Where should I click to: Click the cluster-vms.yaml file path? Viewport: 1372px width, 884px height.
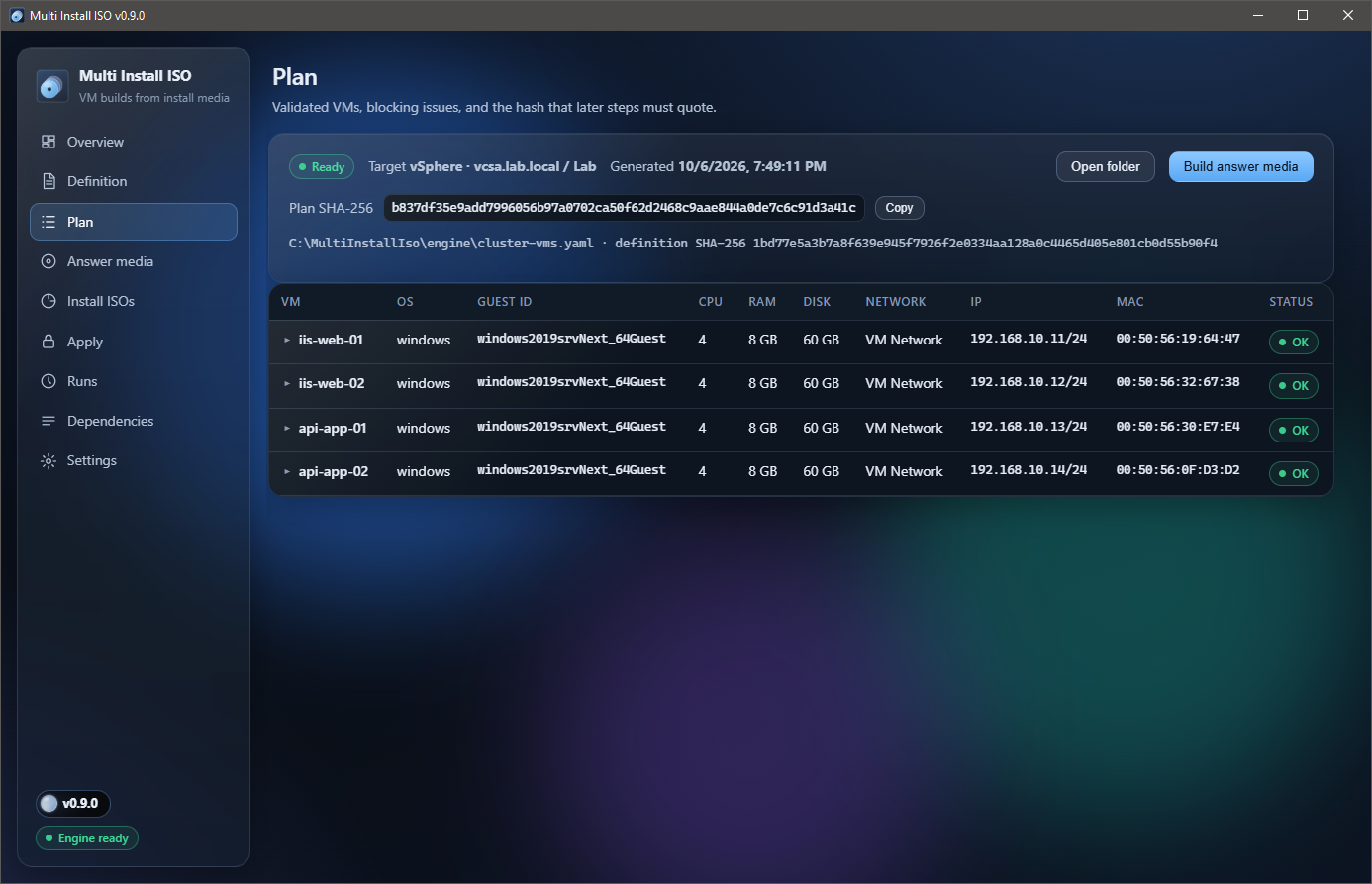click(441, 243)
